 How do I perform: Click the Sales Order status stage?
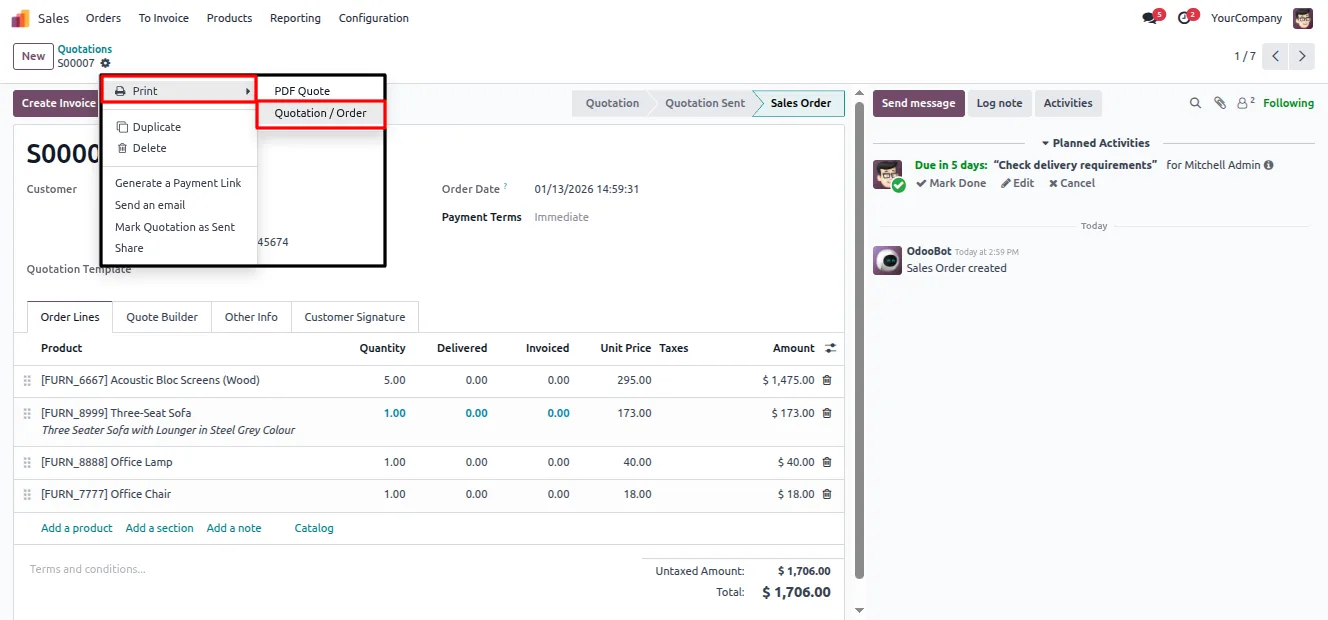[800, 103]
